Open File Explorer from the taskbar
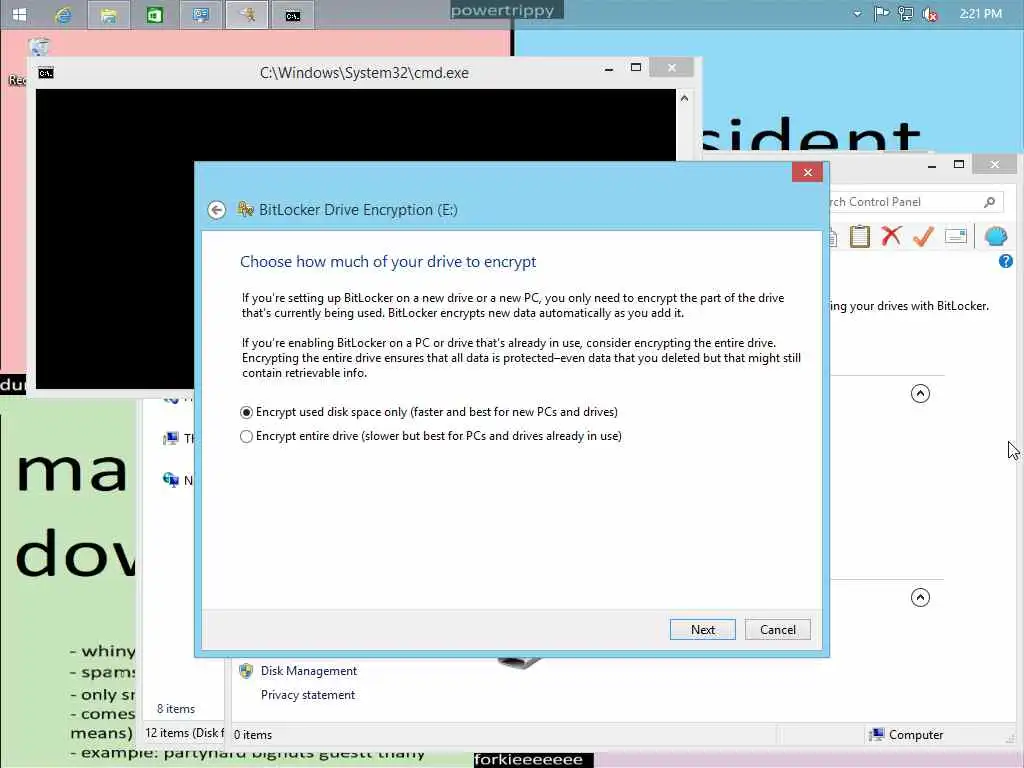This screenshot has height=768, width=1024. pos(109,14)
